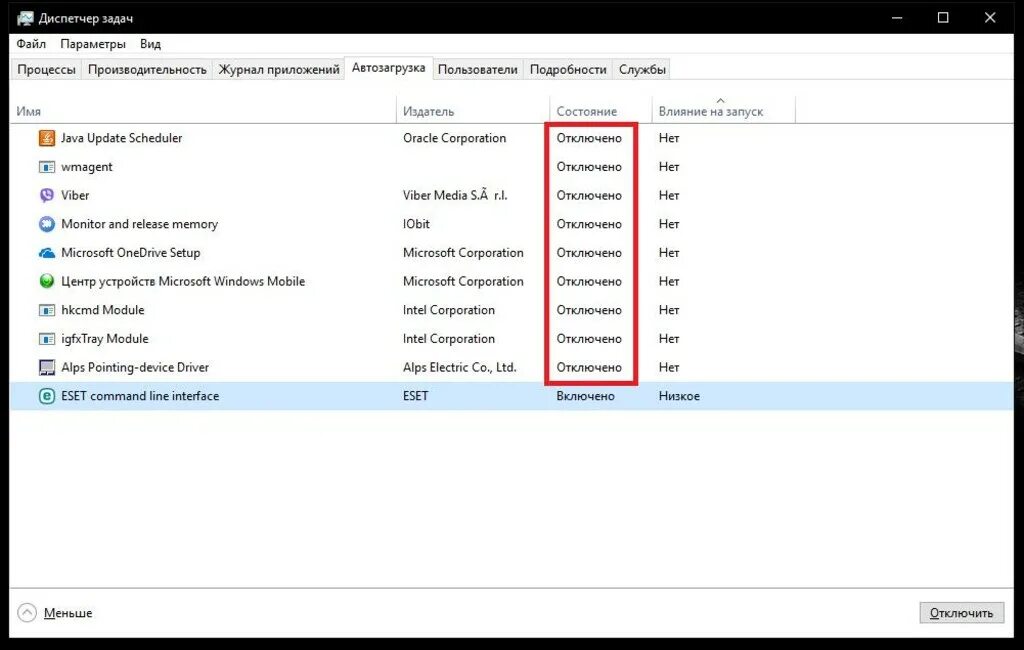Screen dimensions: 1024x650
Task: Minimize the Диспетчер задач window
Action: coord(897,18)
